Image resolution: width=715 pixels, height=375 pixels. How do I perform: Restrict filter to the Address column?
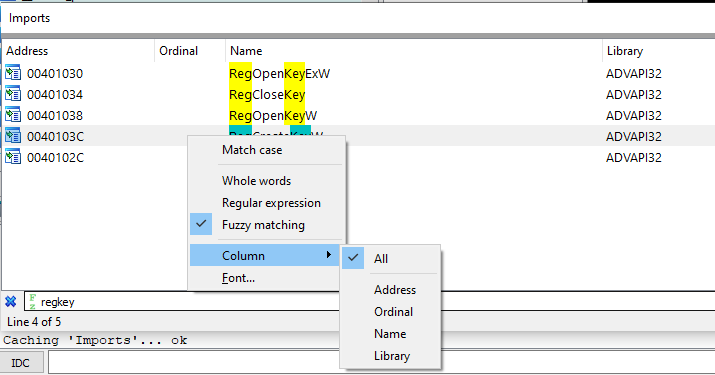click(x=390, y=289)
